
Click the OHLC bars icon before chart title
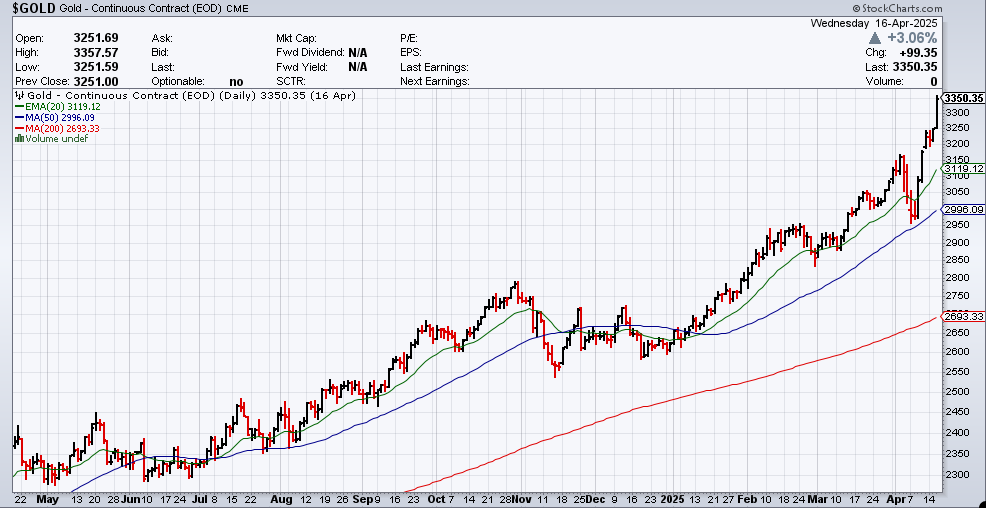point(19,97)
